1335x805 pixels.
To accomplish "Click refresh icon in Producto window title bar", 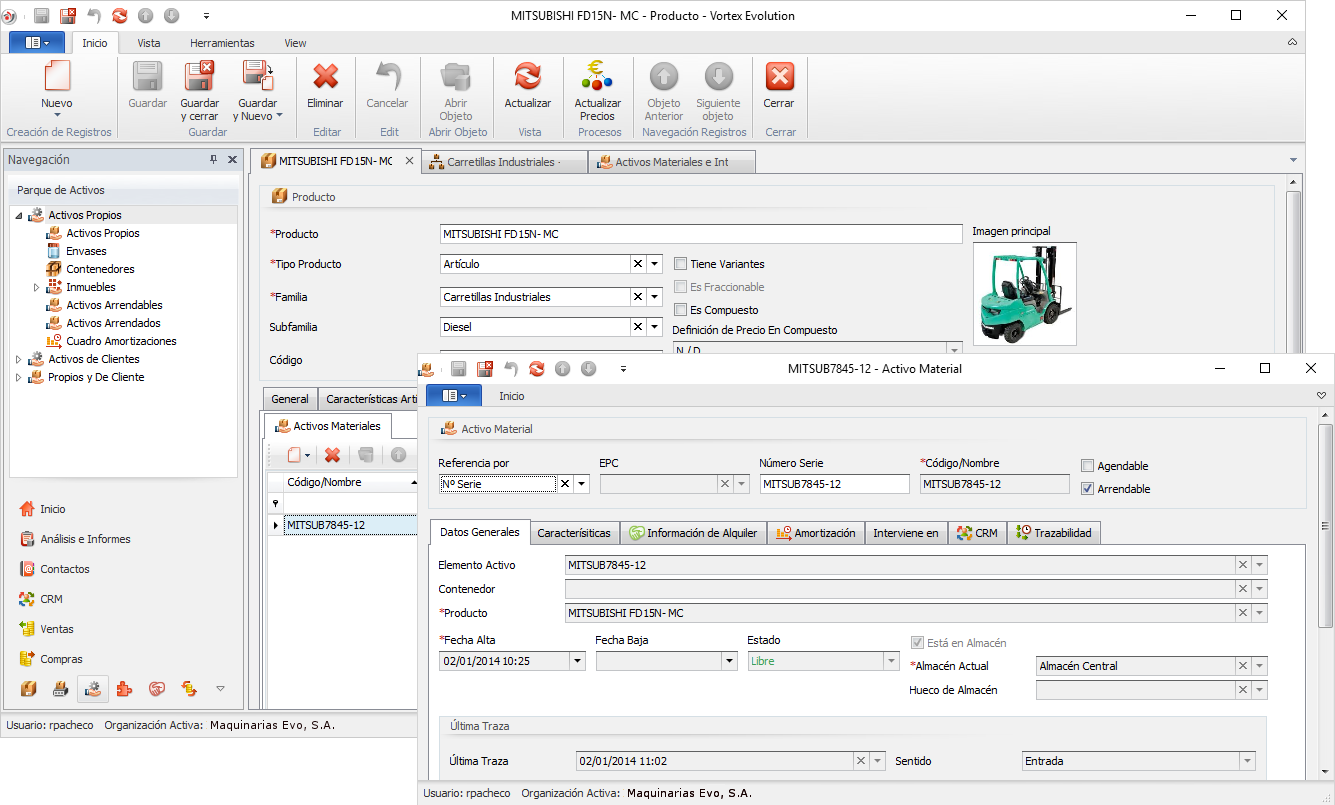I will click(120, 16).
